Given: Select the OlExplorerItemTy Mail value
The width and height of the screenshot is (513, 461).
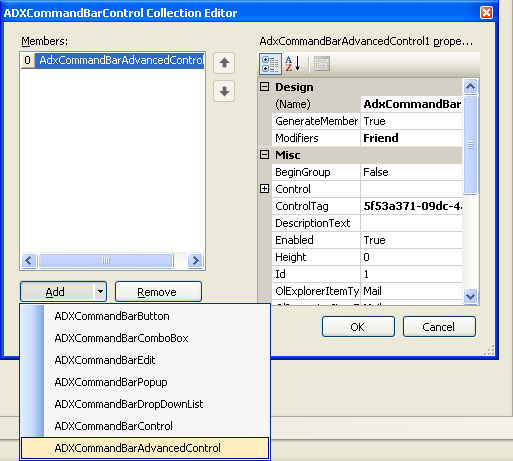Looking at the screenshot, I should click(412, 291).
